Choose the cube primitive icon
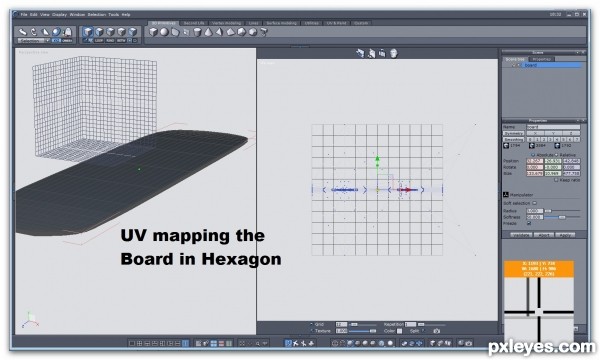The image size is (600, 360). [x=153, y=32]
